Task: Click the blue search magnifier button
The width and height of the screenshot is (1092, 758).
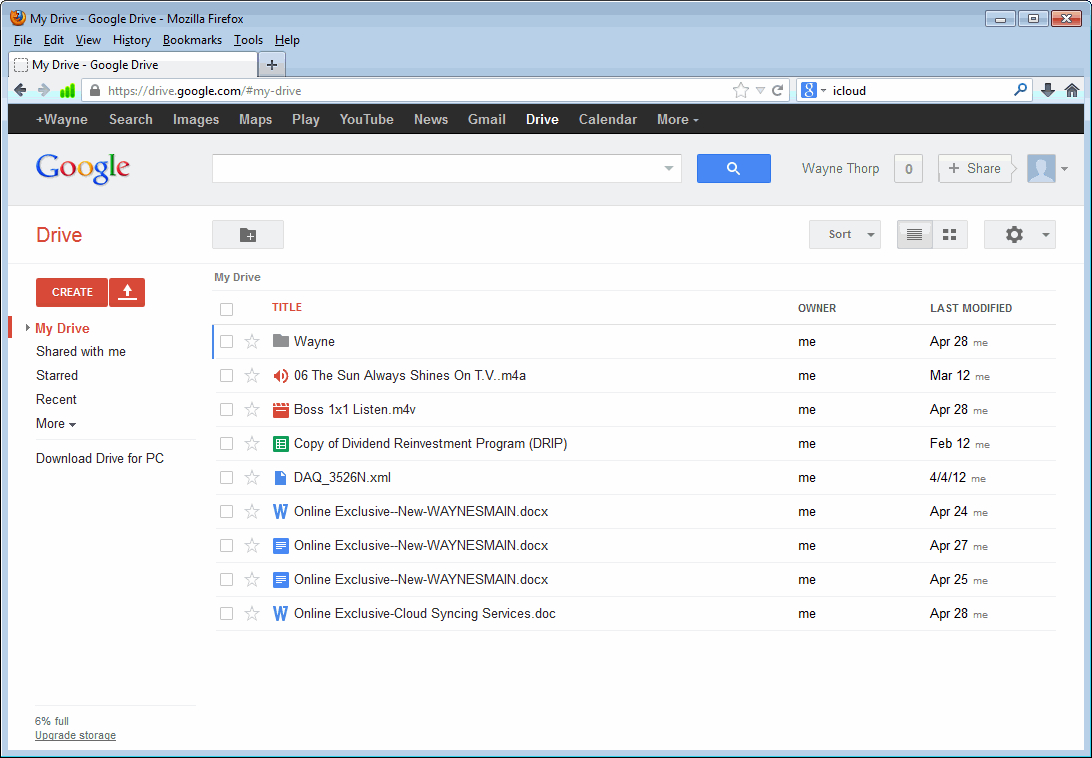Action: (x=733, y=169)
